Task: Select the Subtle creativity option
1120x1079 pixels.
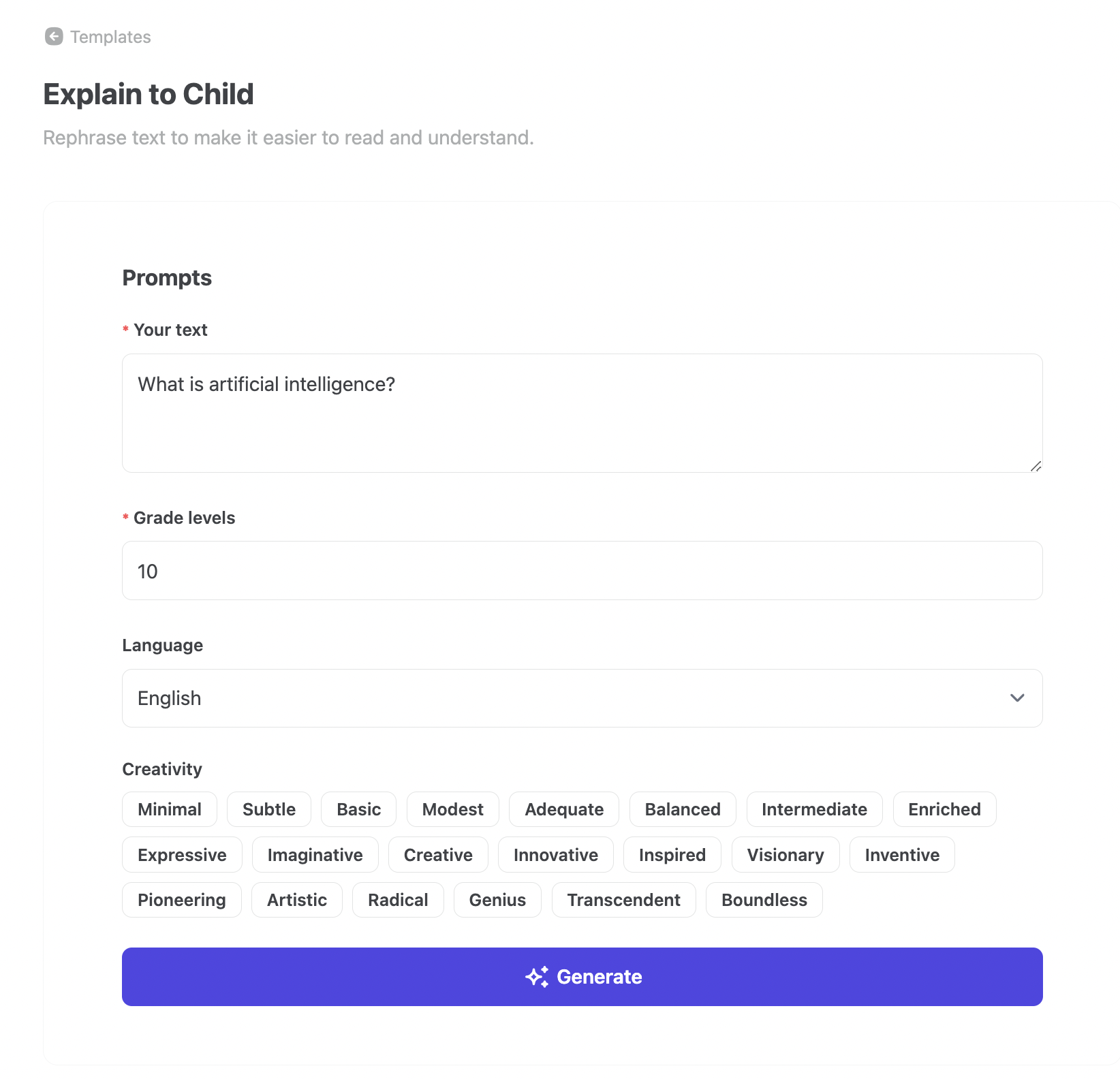Action: coord(268,809)
